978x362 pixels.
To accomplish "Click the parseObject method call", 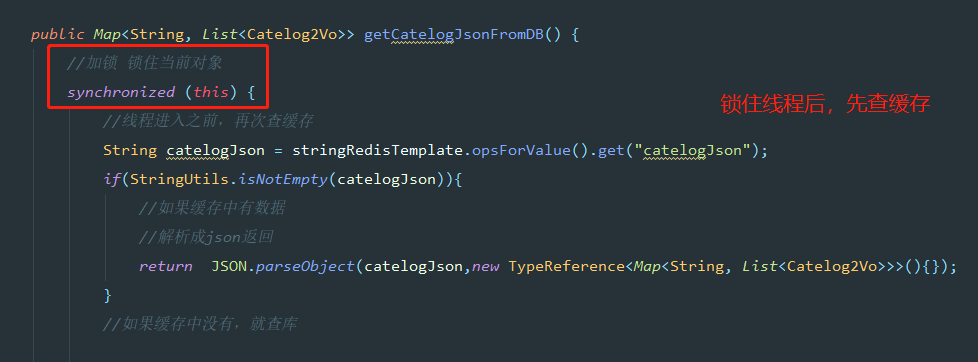I will tap(305, 267).
